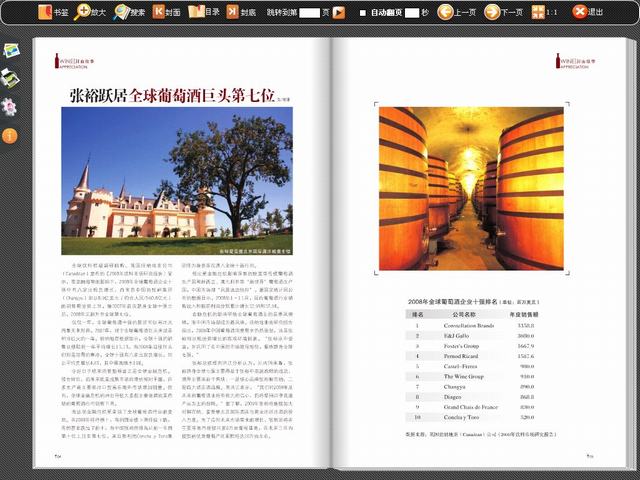The image size is (640, 480).
Task: Activate the 放大 magnifier tool
Action: coord(89,12)
